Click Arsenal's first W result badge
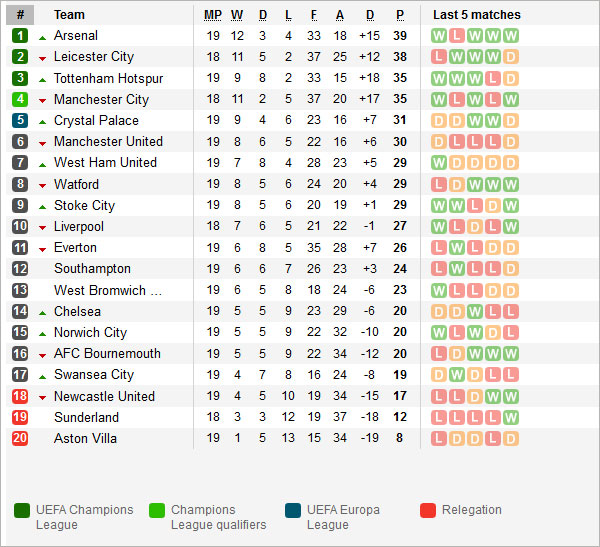 tap(439, 36)
